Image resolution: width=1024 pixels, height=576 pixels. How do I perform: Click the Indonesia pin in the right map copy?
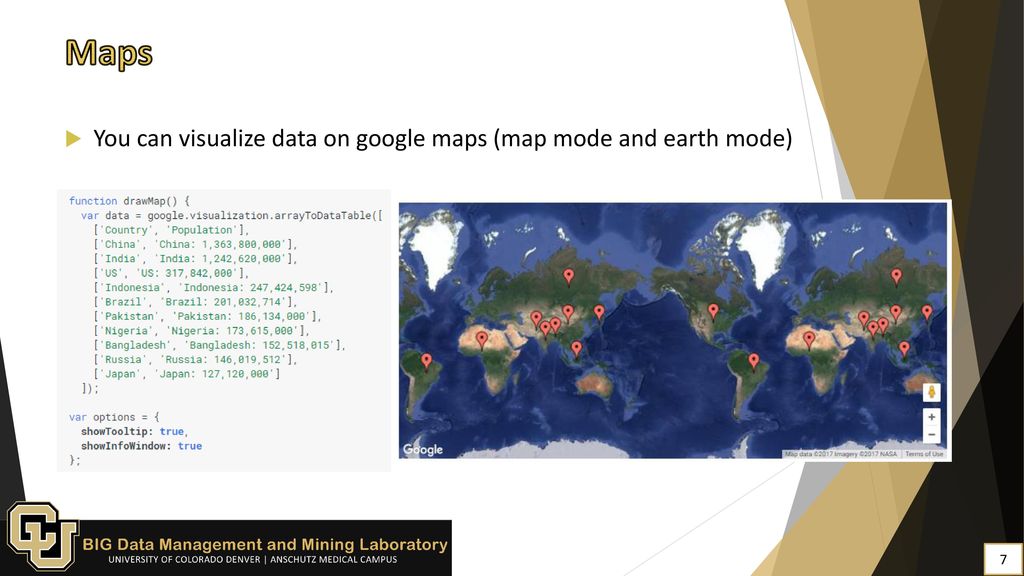click(904, 349)
